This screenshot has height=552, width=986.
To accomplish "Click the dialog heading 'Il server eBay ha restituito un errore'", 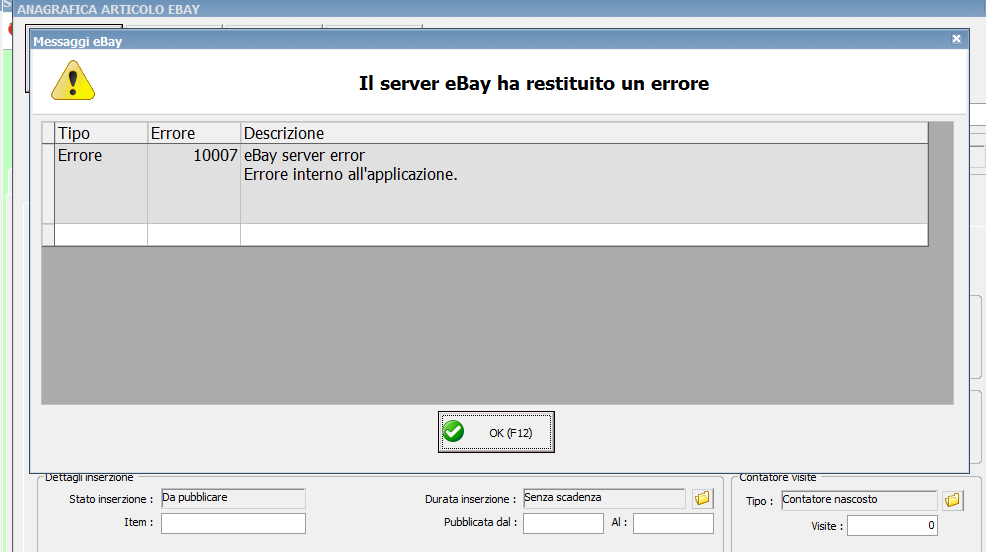I will point(534,83).
